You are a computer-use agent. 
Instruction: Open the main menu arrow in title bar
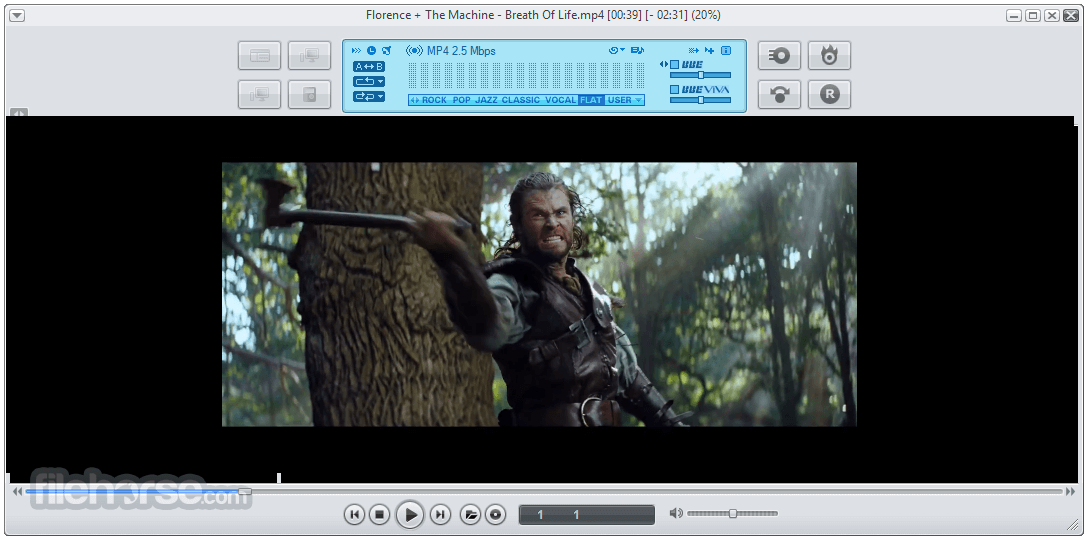pyautogui.click(x=17, y=15)
